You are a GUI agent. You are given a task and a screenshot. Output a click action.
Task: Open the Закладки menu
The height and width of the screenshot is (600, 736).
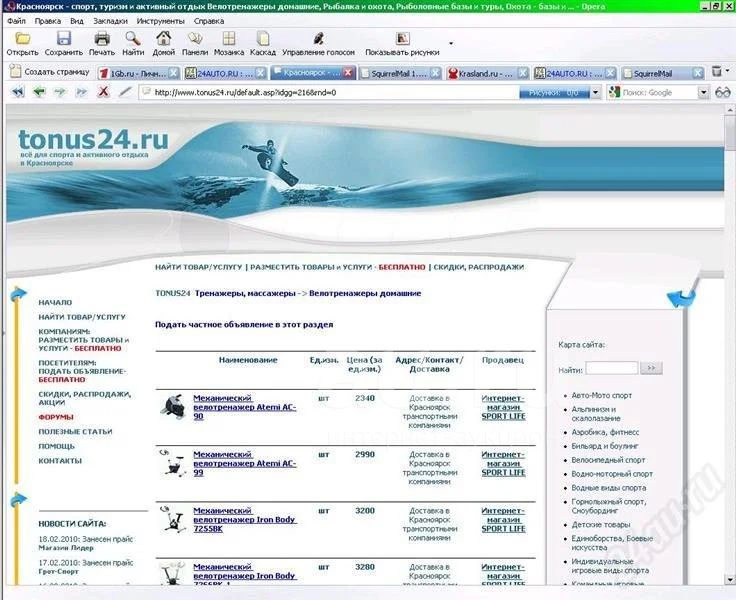tap(110, 21)
